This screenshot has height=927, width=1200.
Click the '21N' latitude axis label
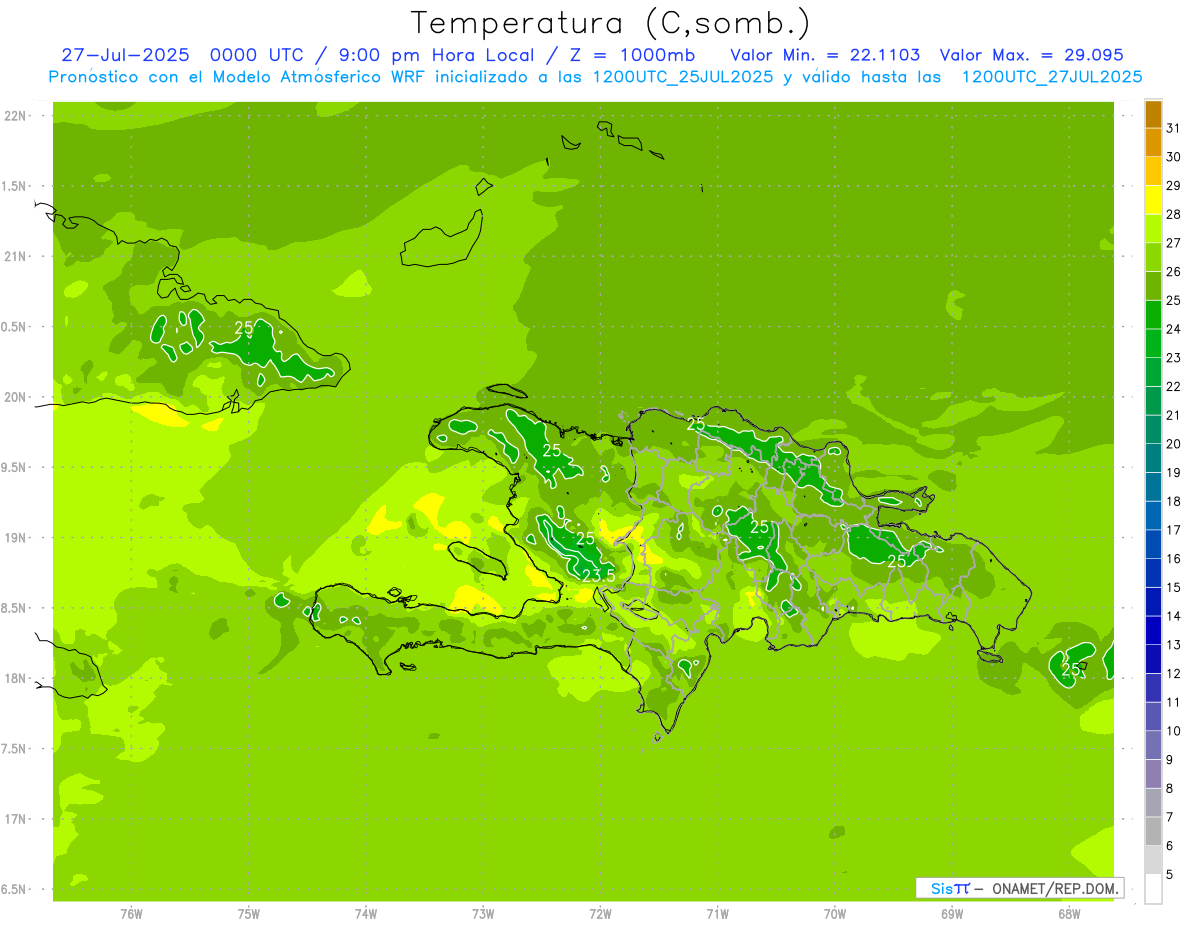[x=16, y=256]
